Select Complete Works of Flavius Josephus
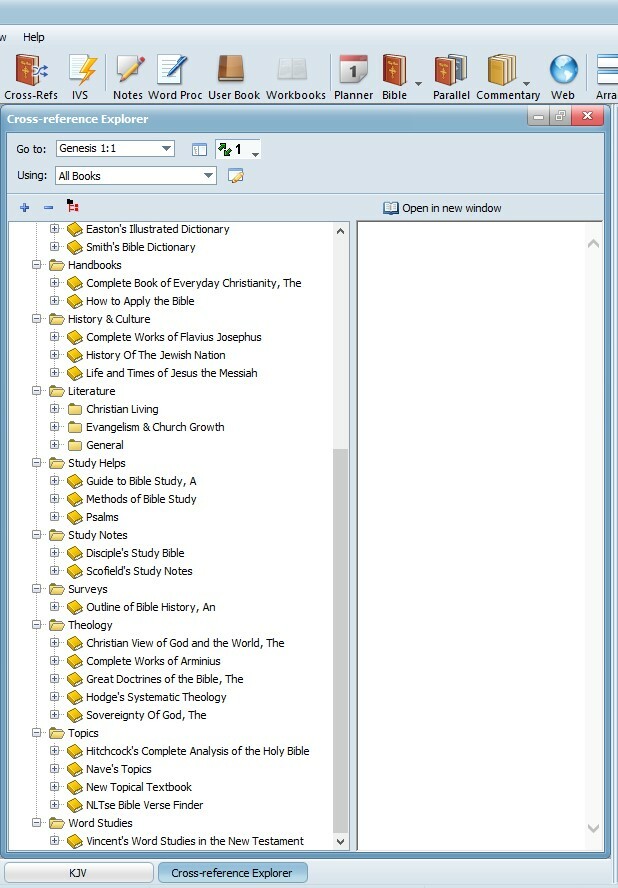The height and width of the screenshot is (888, 618). click(x=173, y=337)
